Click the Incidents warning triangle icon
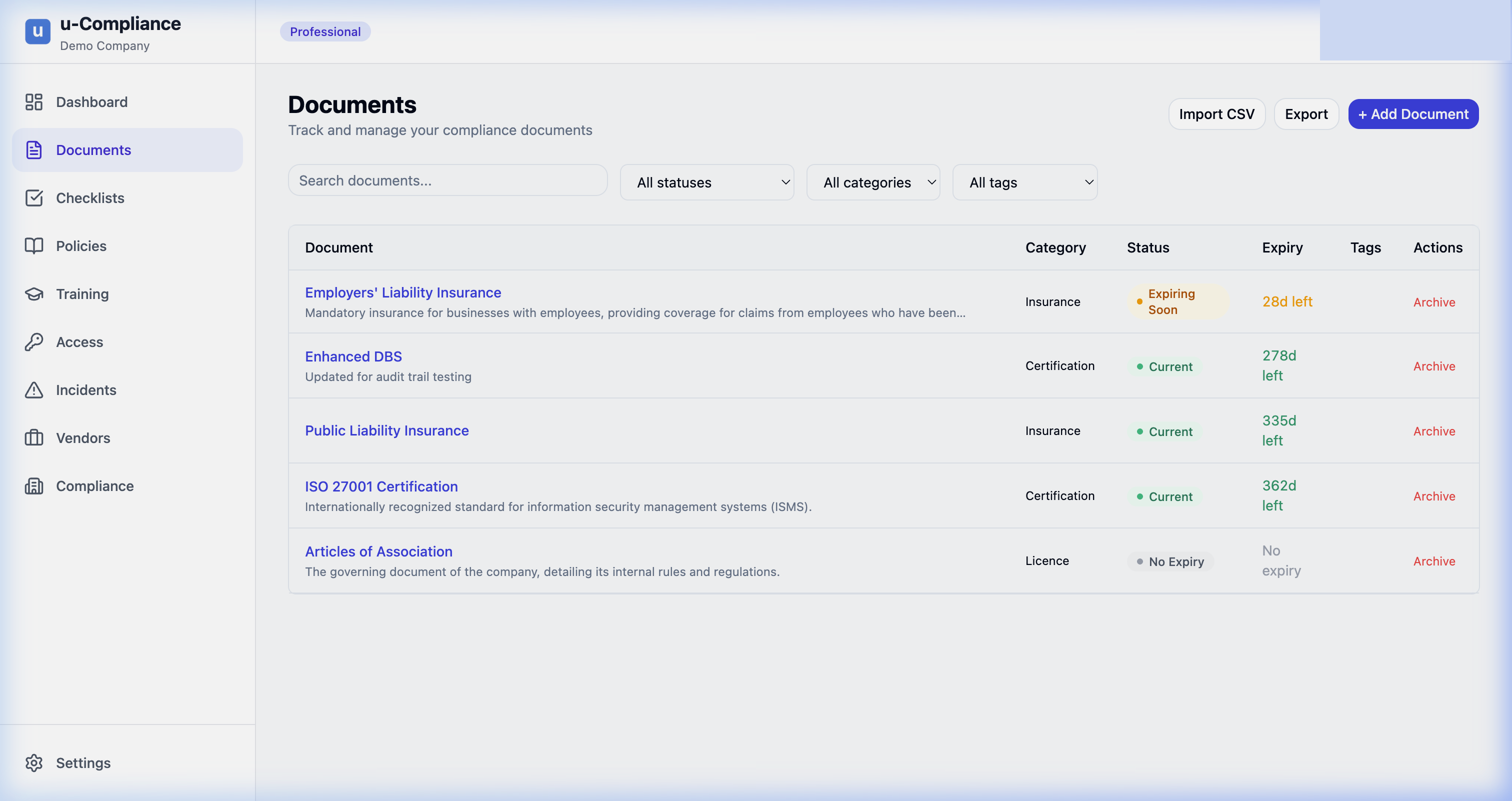The image size is (1512, 801). click(x=34, y=390)
